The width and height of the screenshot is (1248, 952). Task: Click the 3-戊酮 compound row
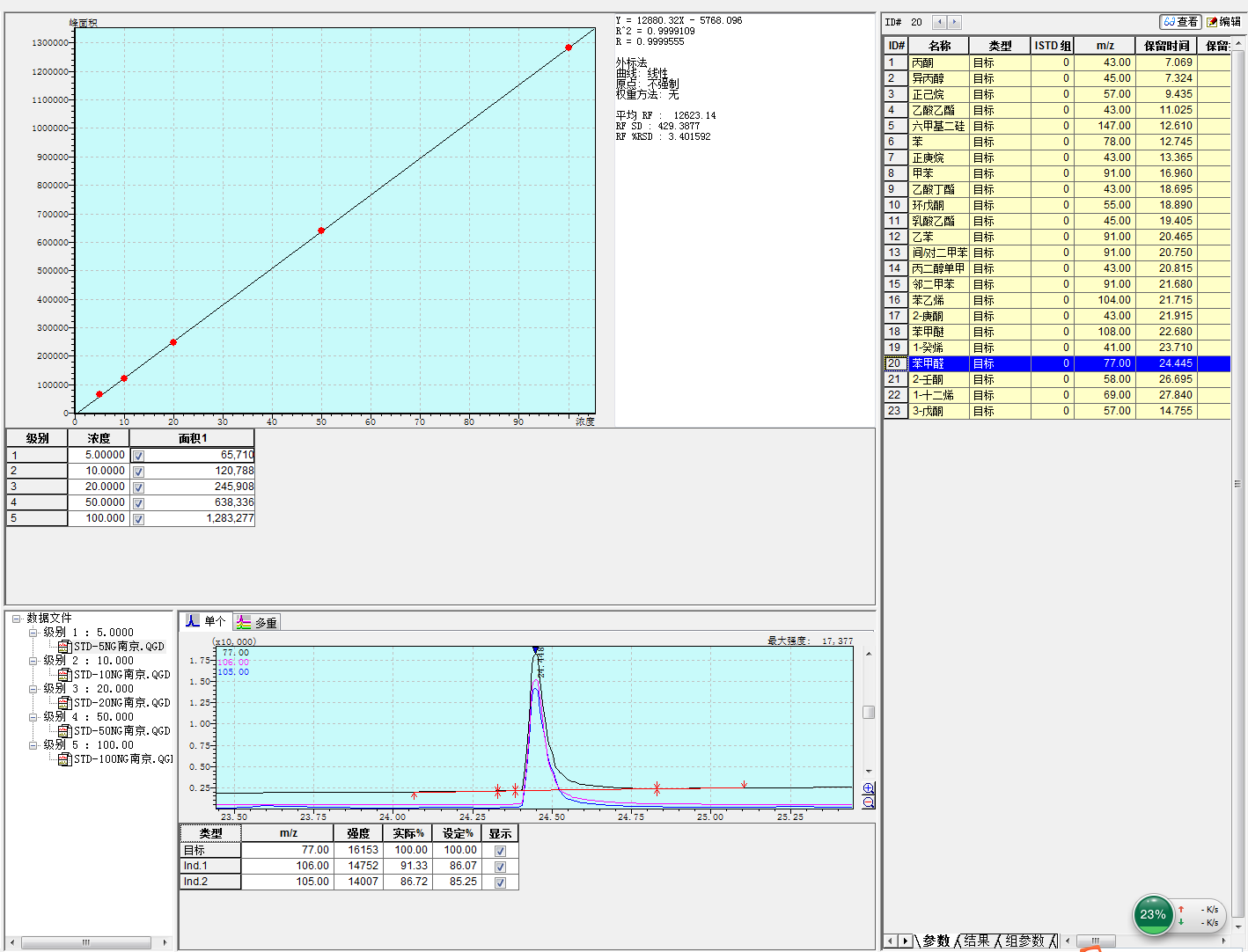[1057, 411]
